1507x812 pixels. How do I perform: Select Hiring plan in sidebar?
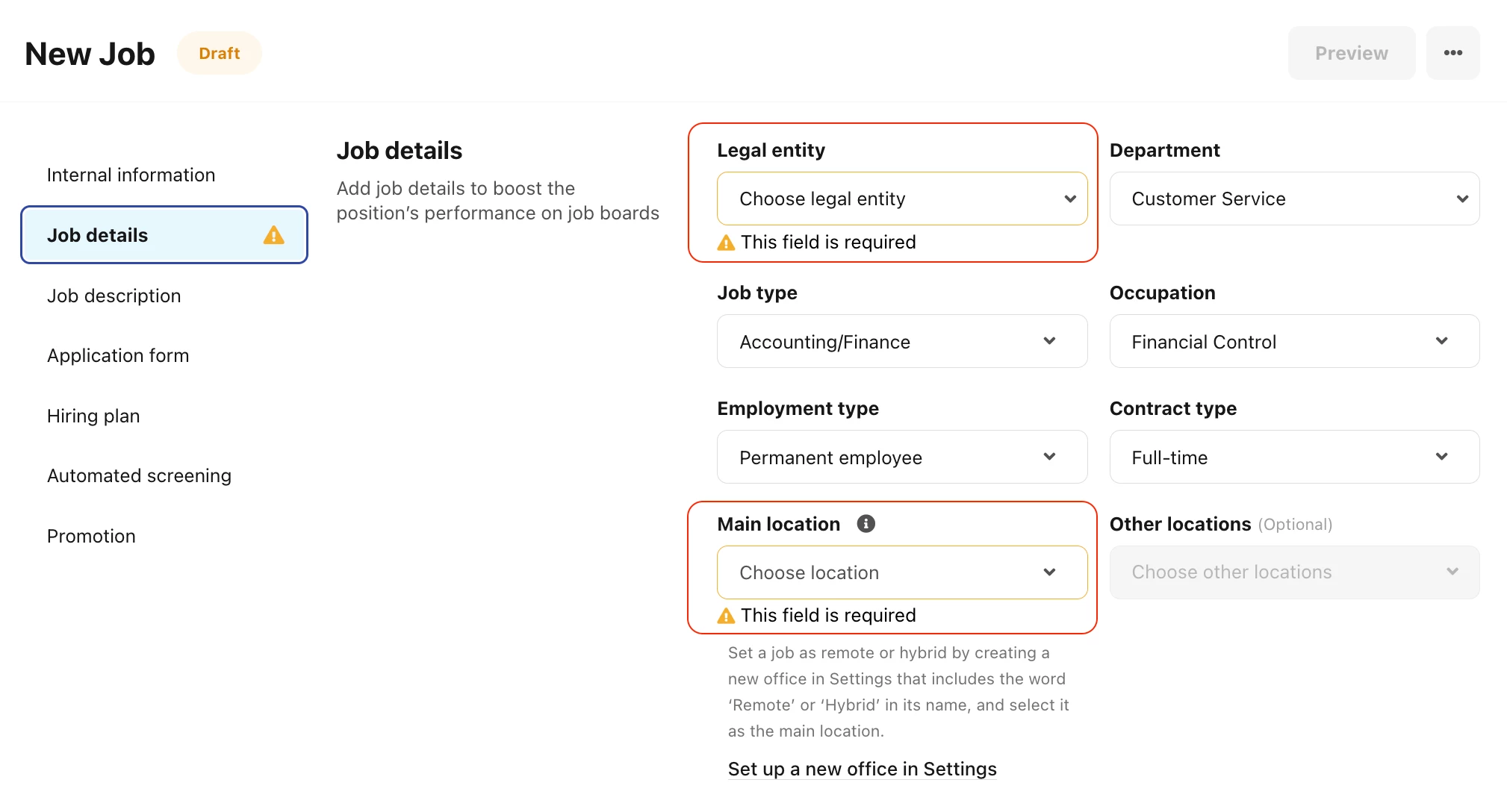[x=93, y=416]
